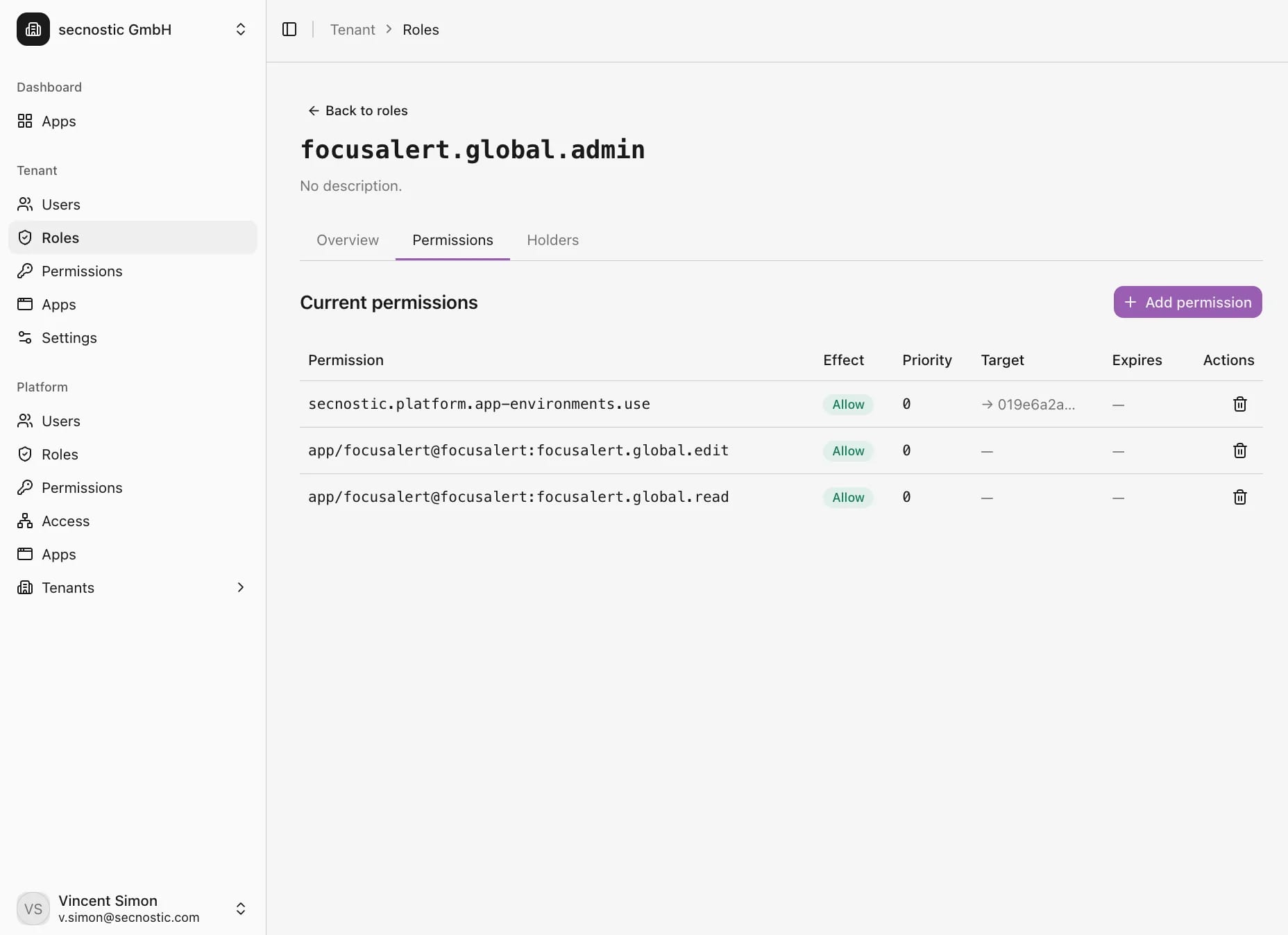Click the Actions column header

[1228, 360]
